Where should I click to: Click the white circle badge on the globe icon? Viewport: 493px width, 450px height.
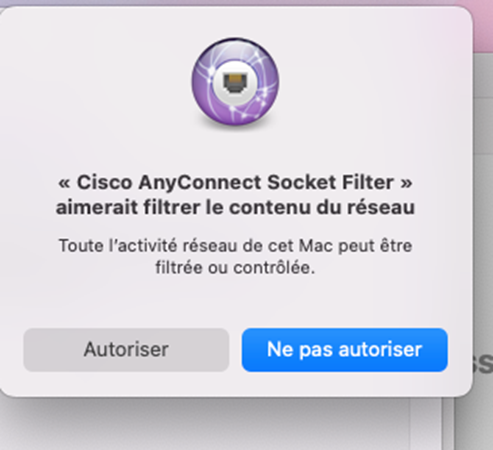pyautogui.click(x=235, y=82)
